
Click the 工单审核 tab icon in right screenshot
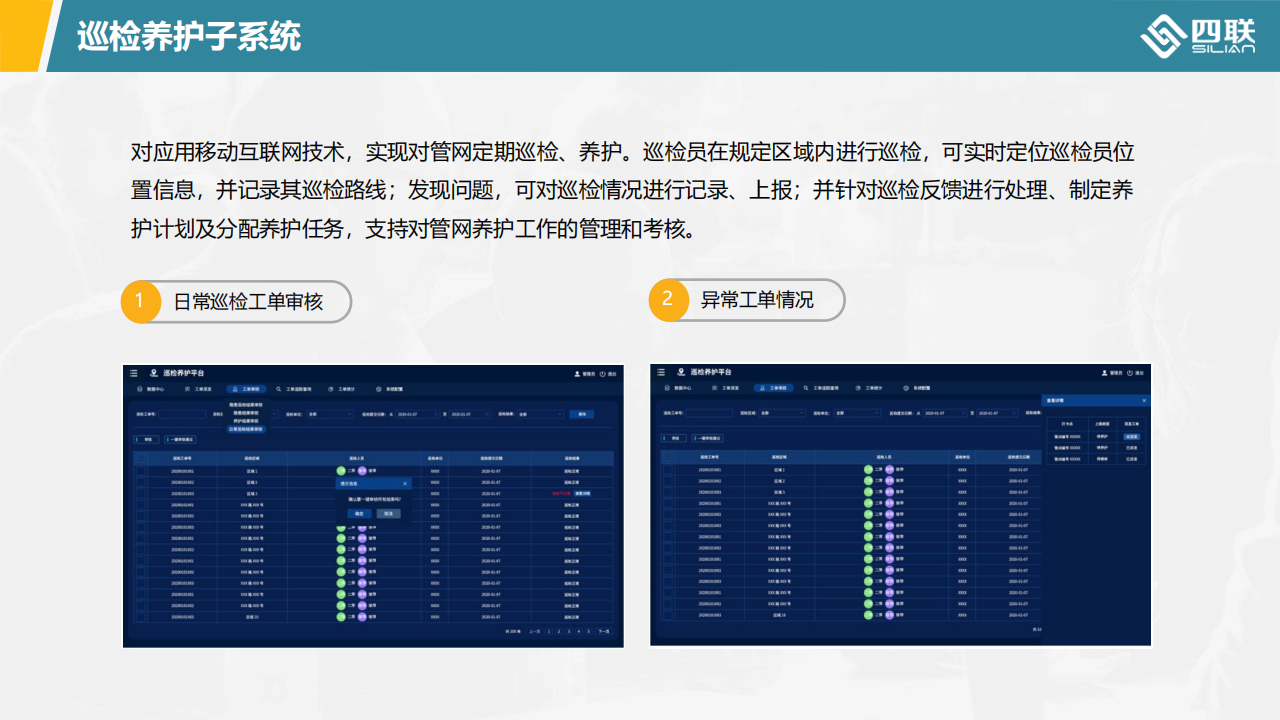click(x=763, y=388)
